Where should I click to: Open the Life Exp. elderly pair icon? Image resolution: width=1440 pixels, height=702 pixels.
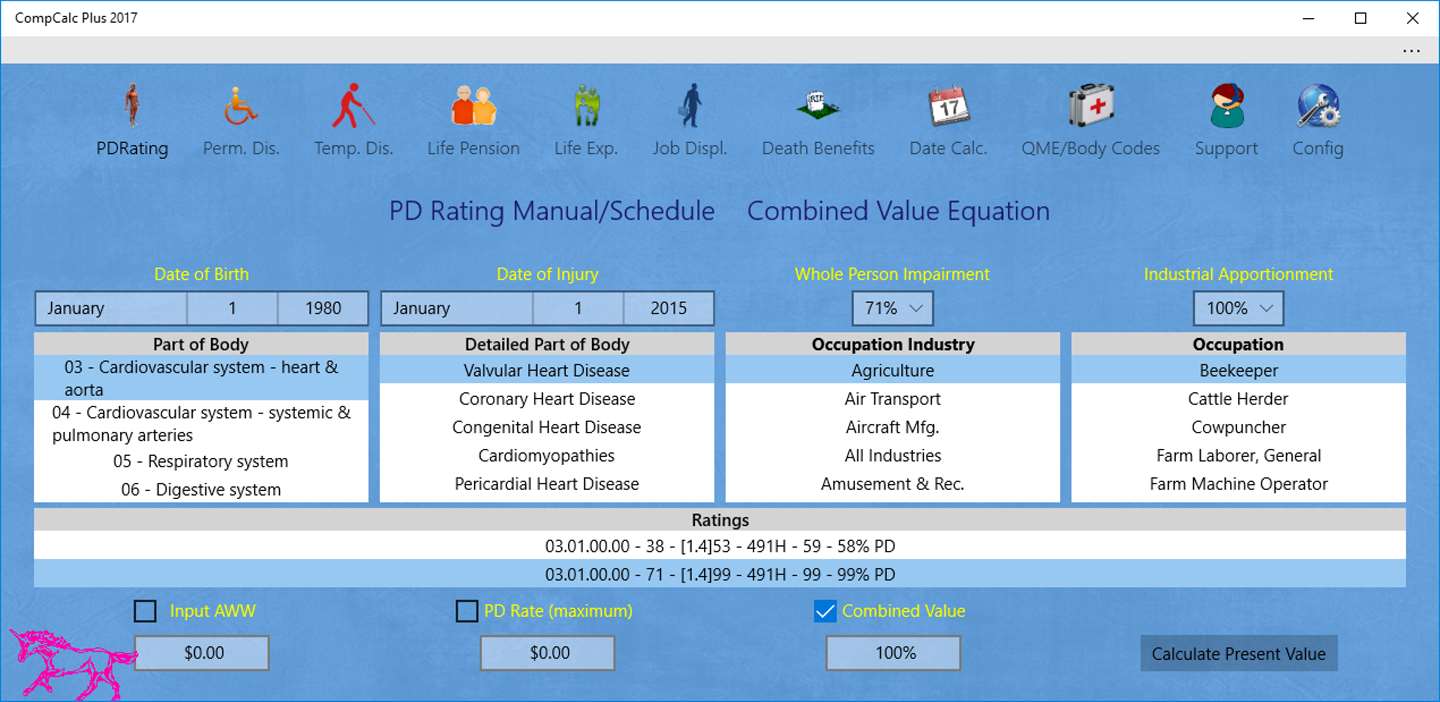[x=586, y=106]
